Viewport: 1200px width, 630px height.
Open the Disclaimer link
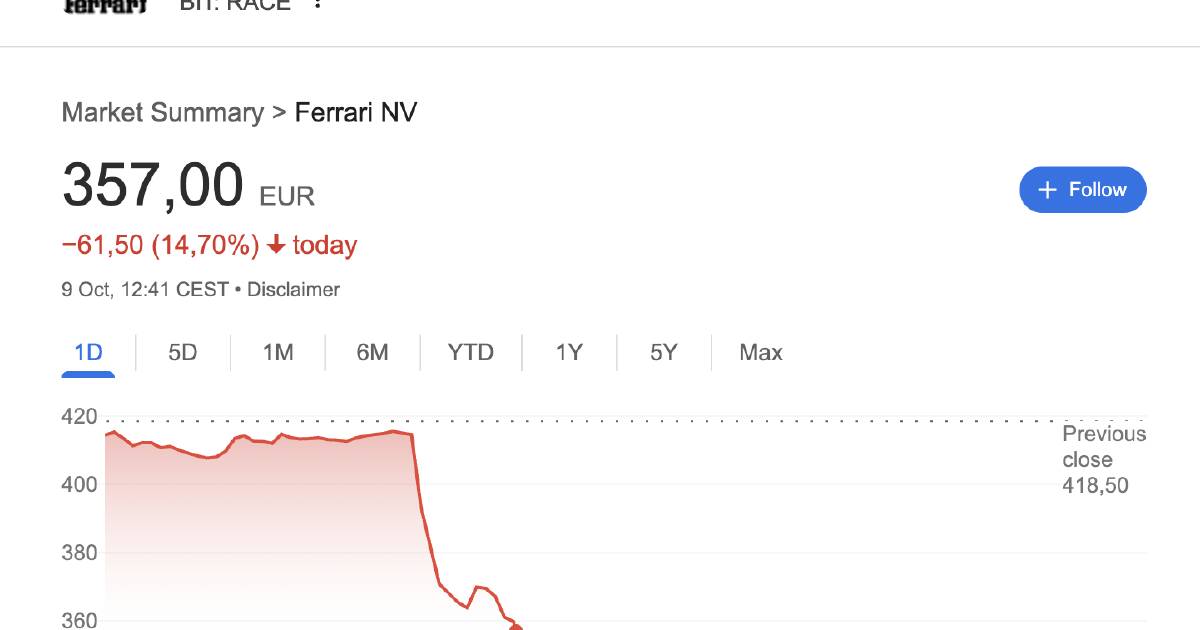point(293,290)
